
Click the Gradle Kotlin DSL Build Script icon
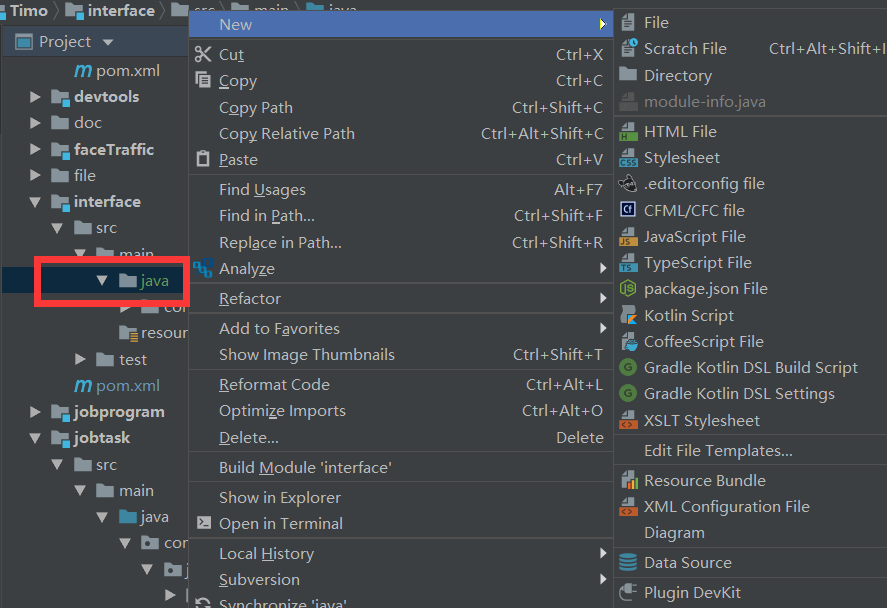coord(628,368)
